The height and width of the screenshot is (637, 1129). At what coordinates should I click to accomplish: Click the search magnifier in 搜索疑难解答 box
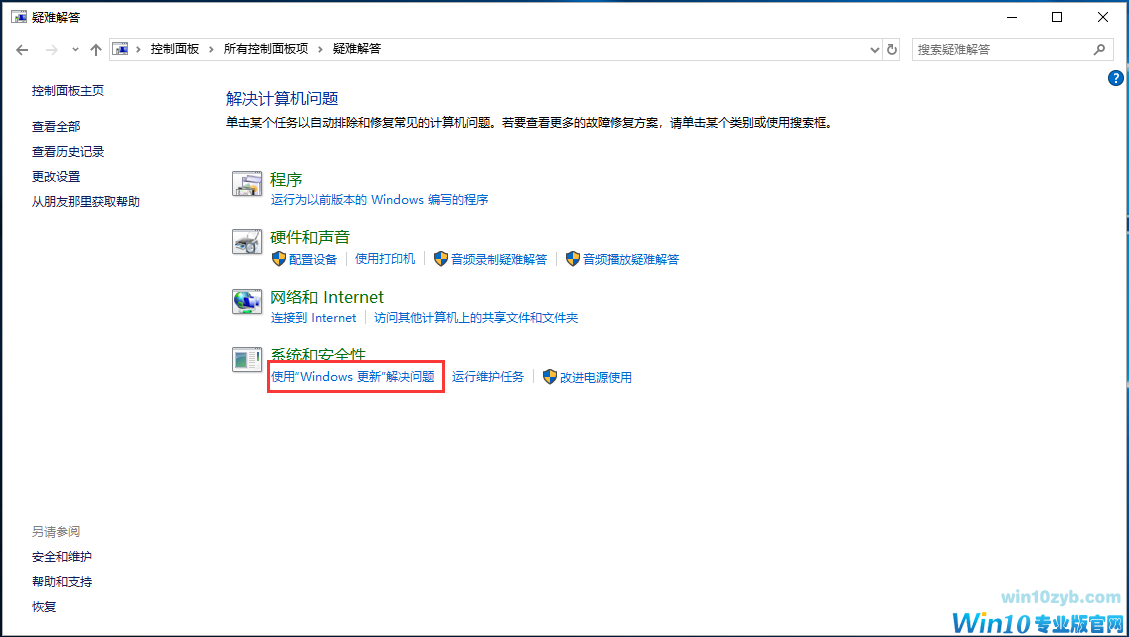coord(1099,49)
